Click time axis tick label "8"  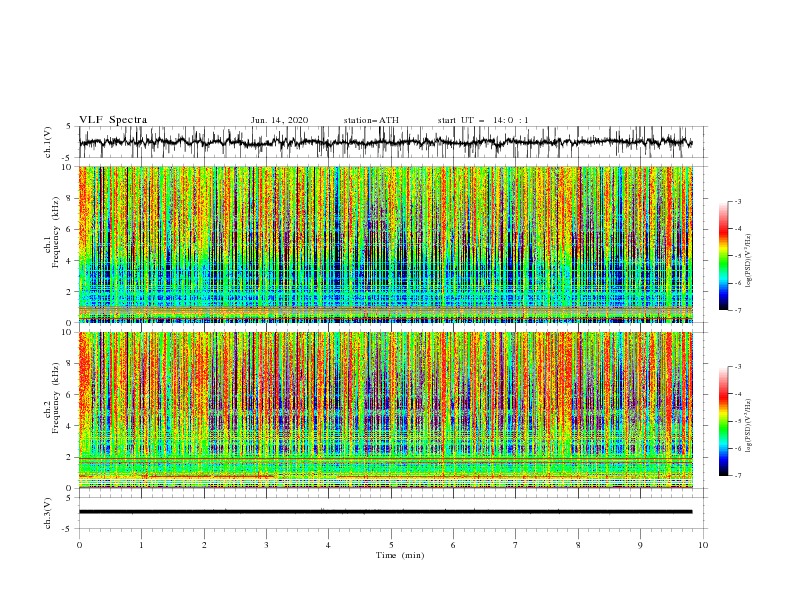(578, 545)
